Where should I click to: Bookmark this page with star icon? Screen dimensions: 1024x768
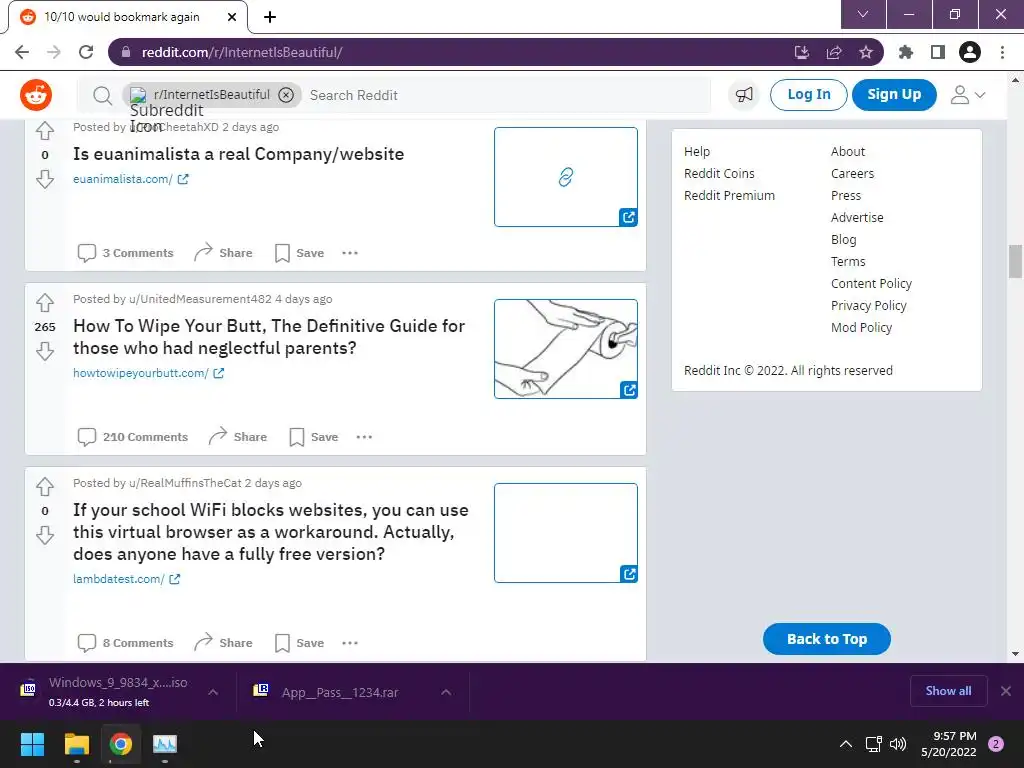click(x=866, y=52)
